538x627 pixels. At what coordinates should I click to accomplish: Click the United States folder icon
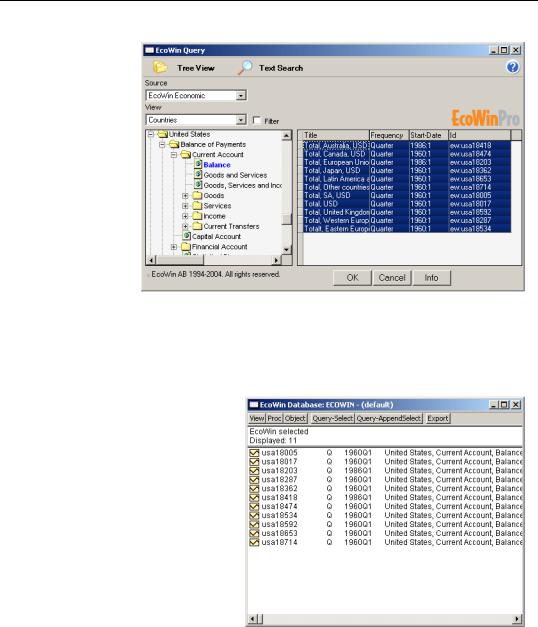[x=162, y=134]
